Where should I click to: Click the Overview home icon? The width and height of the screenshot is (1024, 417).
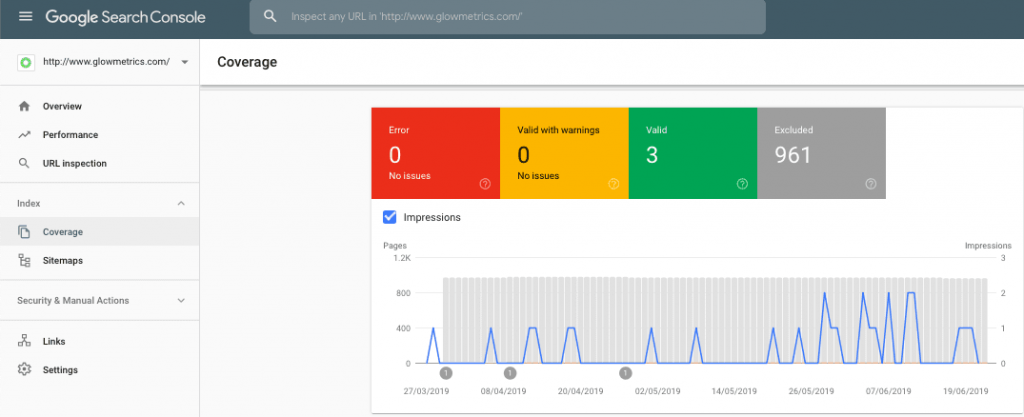24,106
